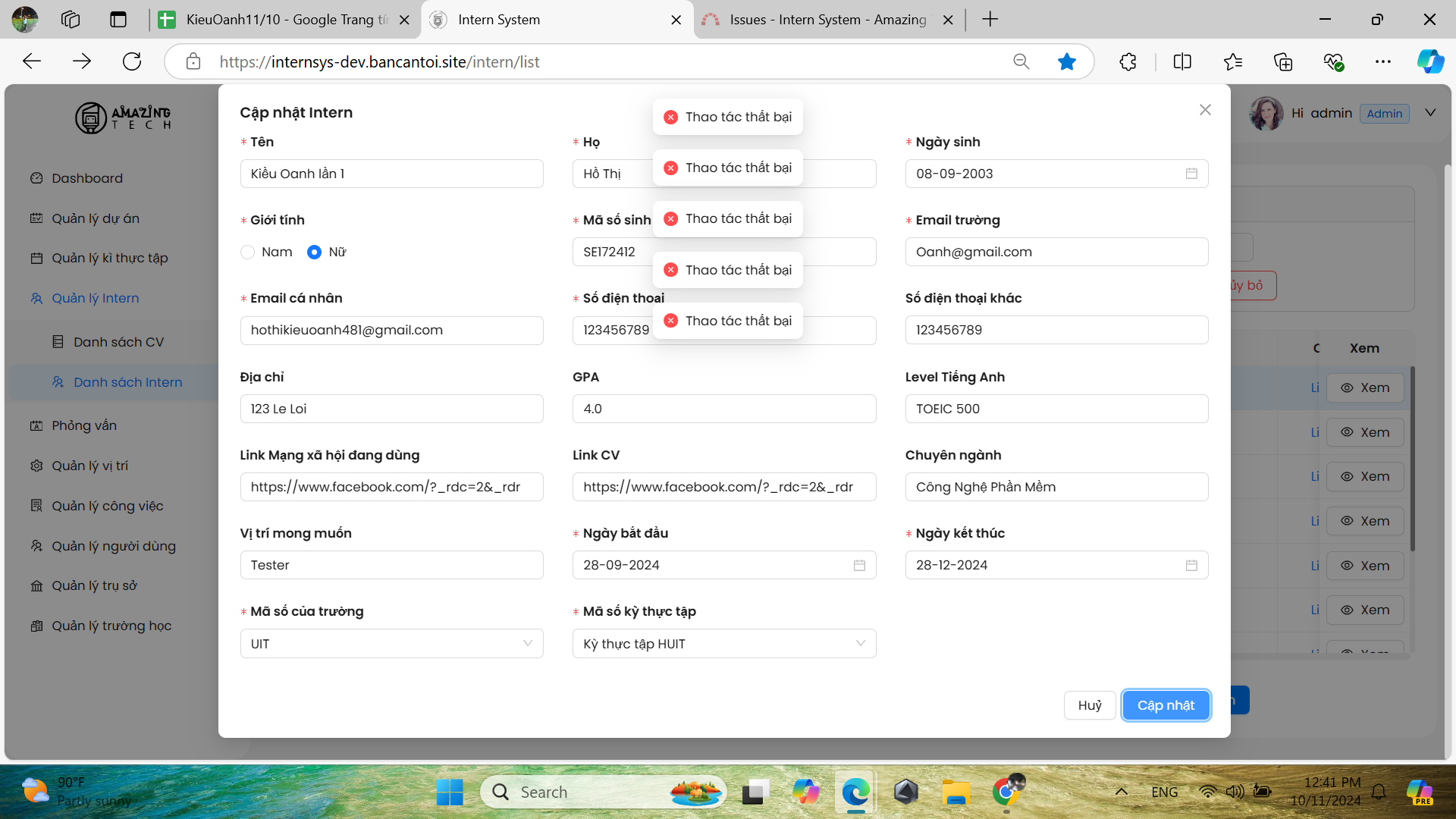Expand Mã số kỳ thực tập dropdown

(723, 644)
